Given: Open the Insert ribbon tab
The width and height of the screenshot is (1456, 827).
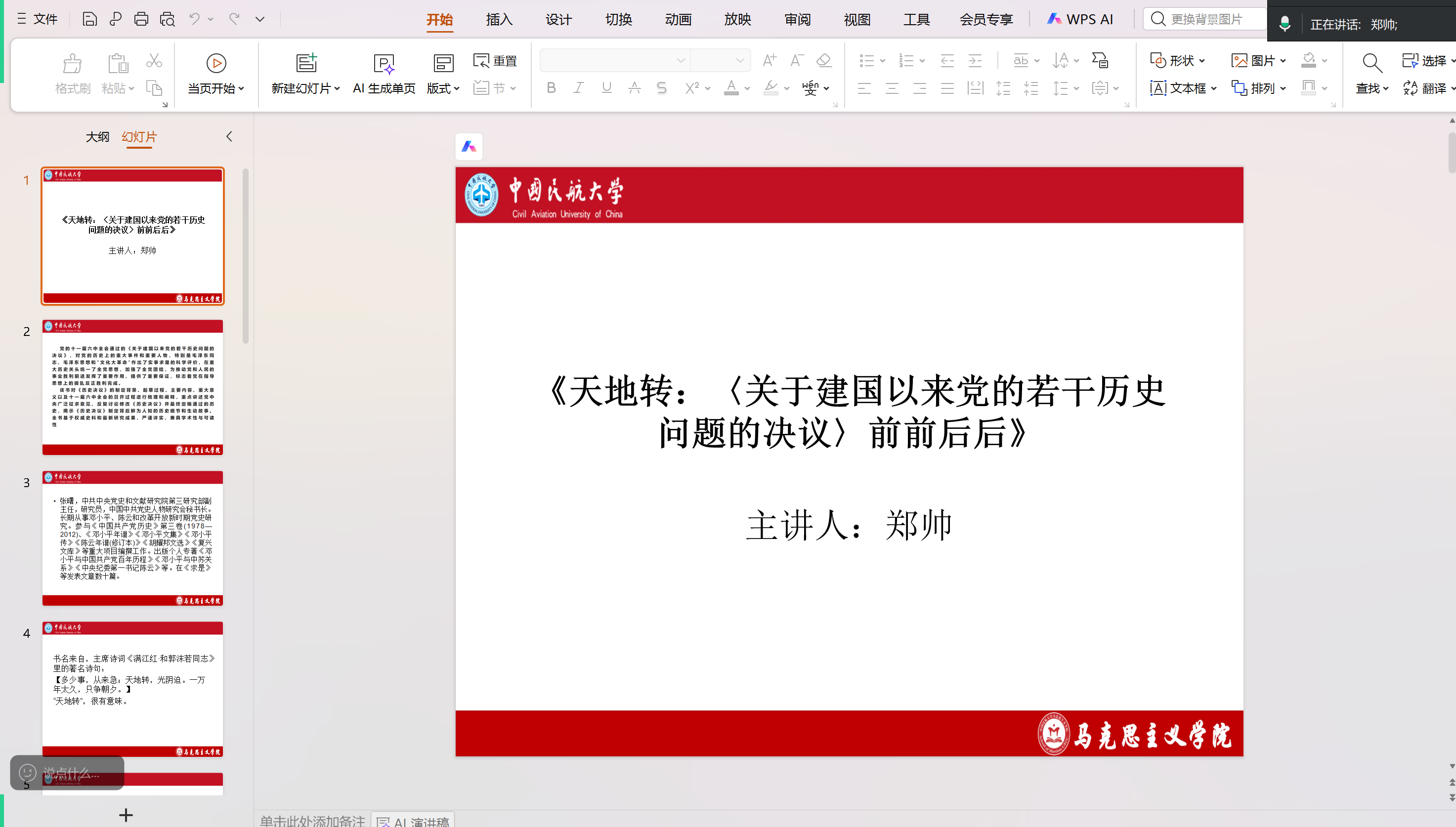Looking at the screenshot, I should [x=499, y=19].
